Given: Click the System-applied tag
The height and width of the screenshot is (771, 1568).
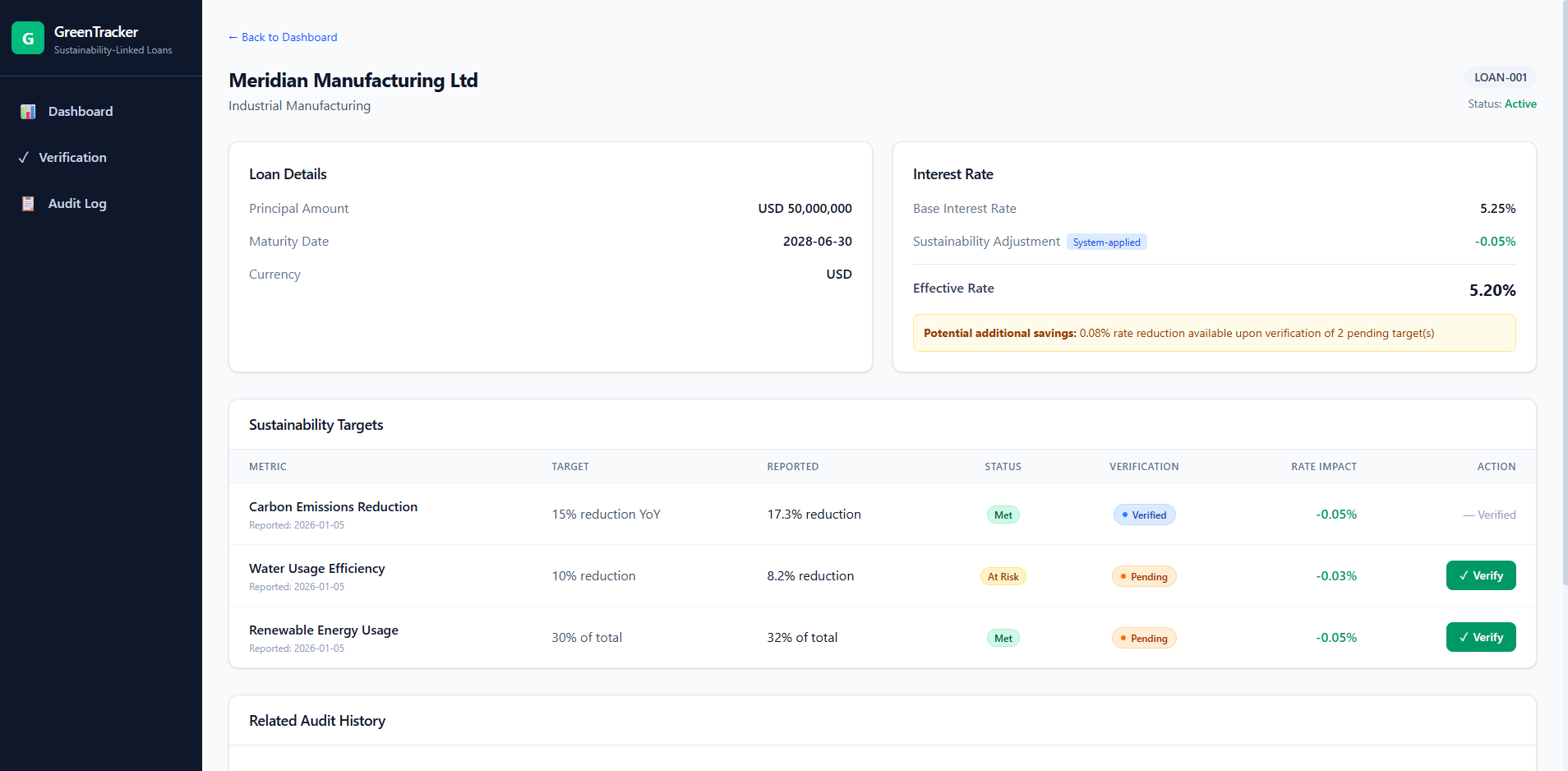Looking at the screenshot, I should (1106, 242).
